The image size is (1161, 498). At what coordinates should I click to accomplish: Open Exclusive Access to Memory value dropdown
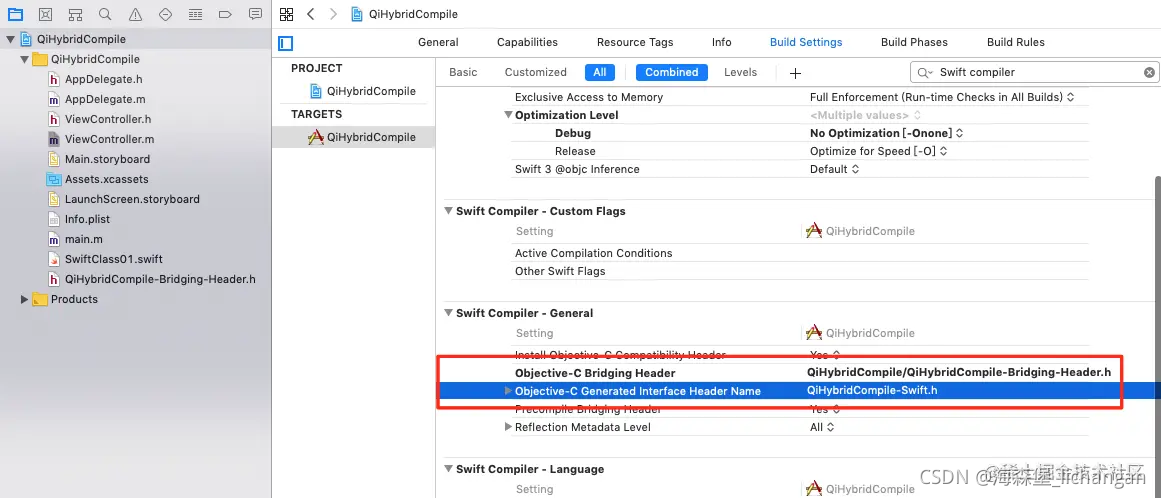tap(942, 97)
